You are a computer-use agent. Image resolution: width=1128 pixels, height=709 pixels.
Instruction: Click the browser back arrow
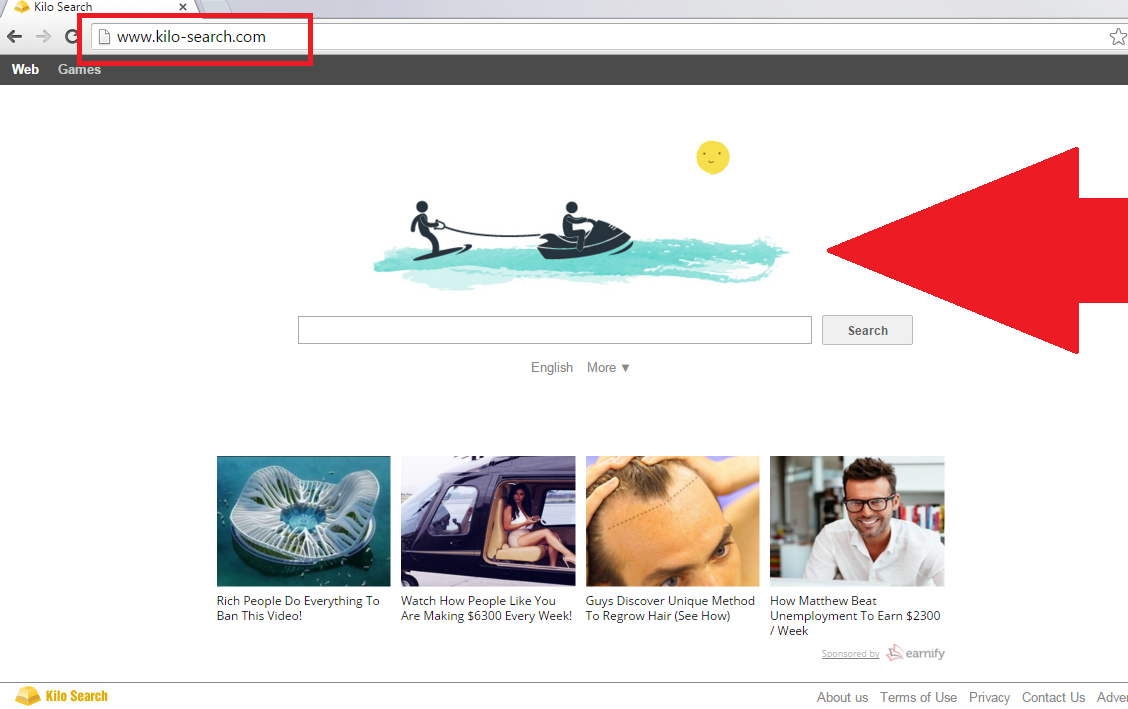point(14,37)
